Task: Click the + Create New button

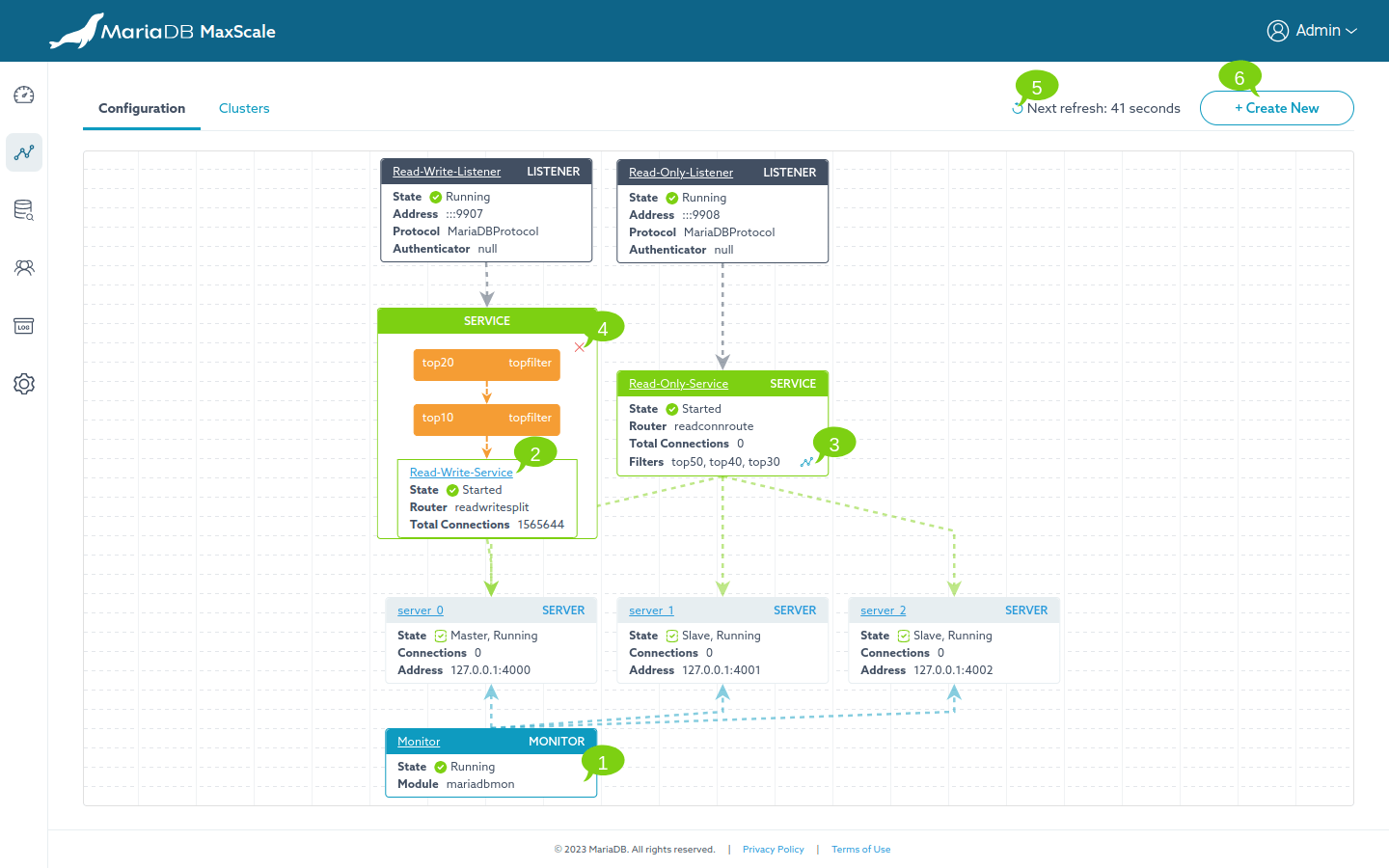Action: click(x=1277, y=108)
